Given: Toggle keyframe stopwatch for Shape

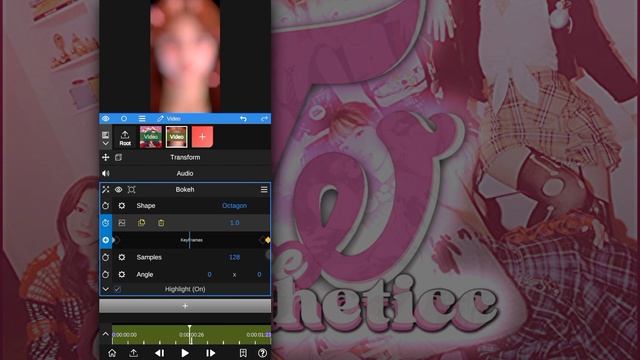Looking at the screenshot, I should (x=106, y=206).
